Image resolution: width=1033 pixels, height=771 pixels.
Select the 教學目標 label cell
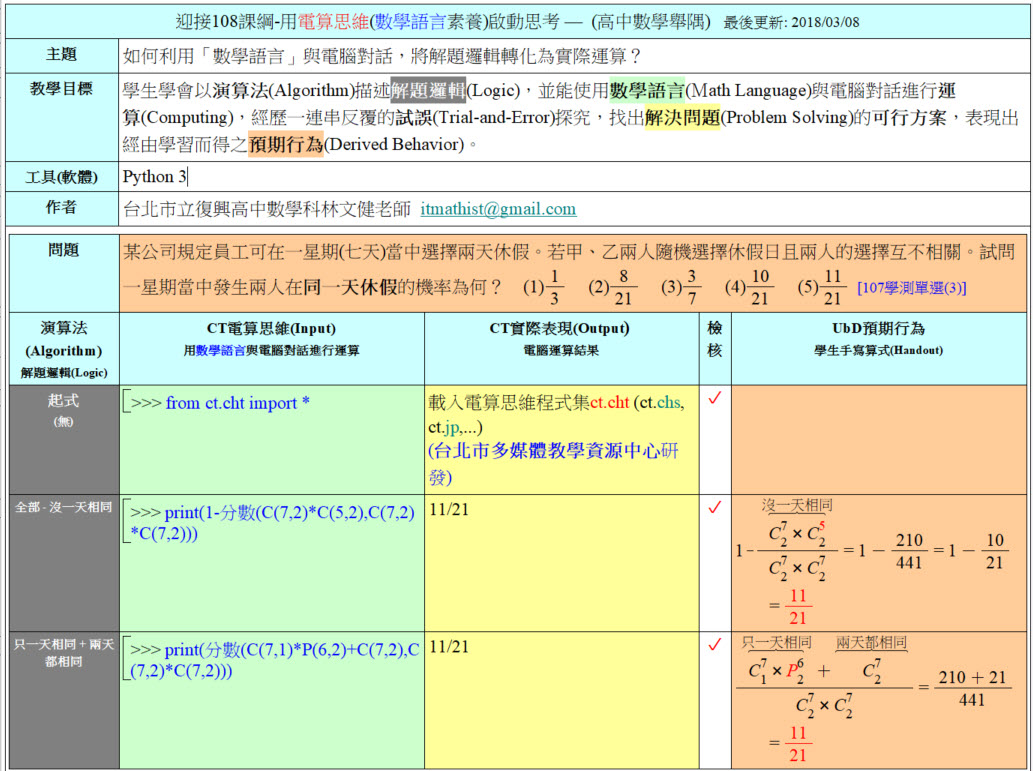point(62,117)
